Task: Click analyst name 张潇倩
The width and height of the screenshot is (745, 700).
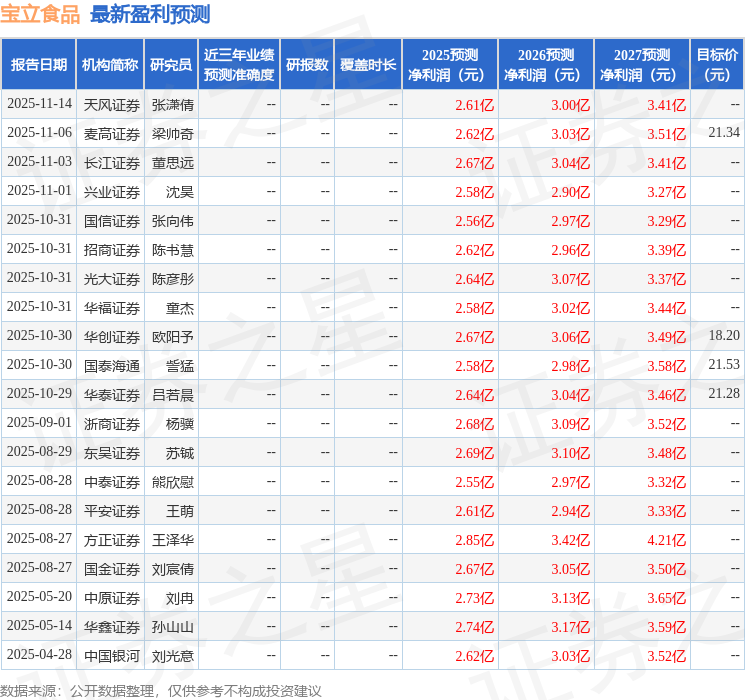Action: coord(172,105)
